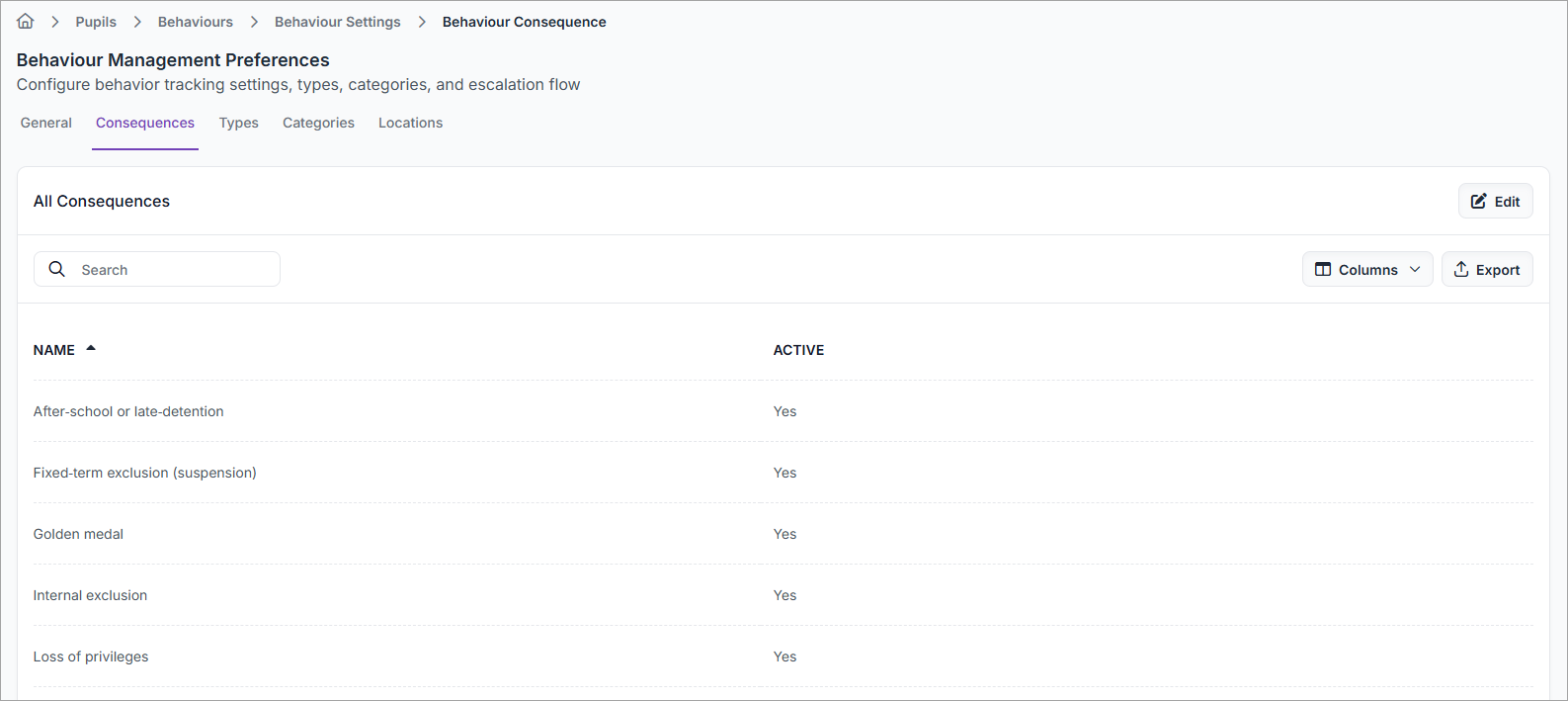
Task: Go to the Locations tab
Action: coord(410,123)
